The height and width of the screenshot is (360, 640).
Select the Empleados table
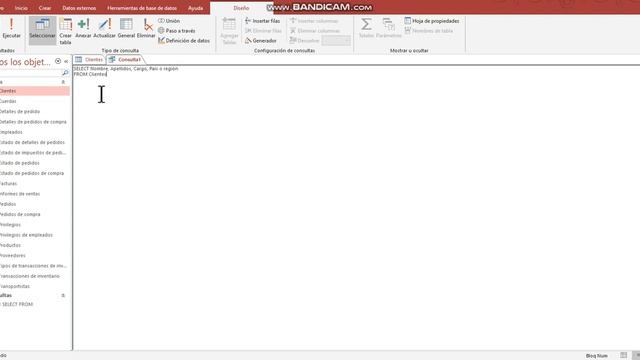35,132
